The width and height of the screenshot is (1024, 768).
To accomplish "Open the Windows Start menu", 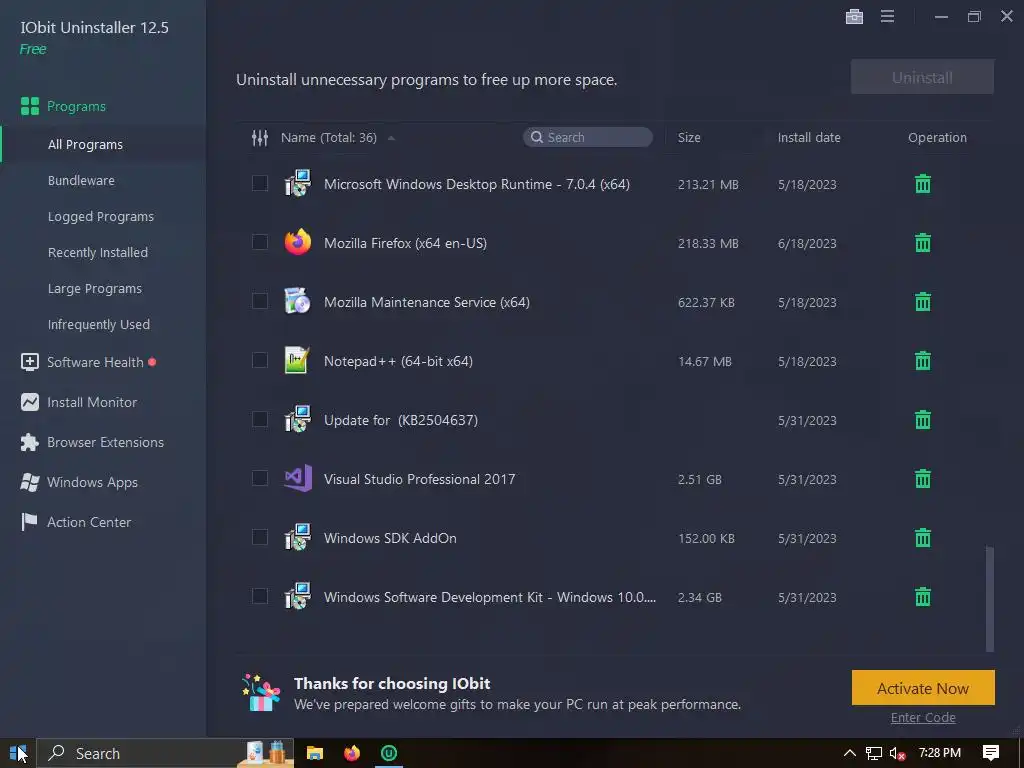I will point(18,753).
